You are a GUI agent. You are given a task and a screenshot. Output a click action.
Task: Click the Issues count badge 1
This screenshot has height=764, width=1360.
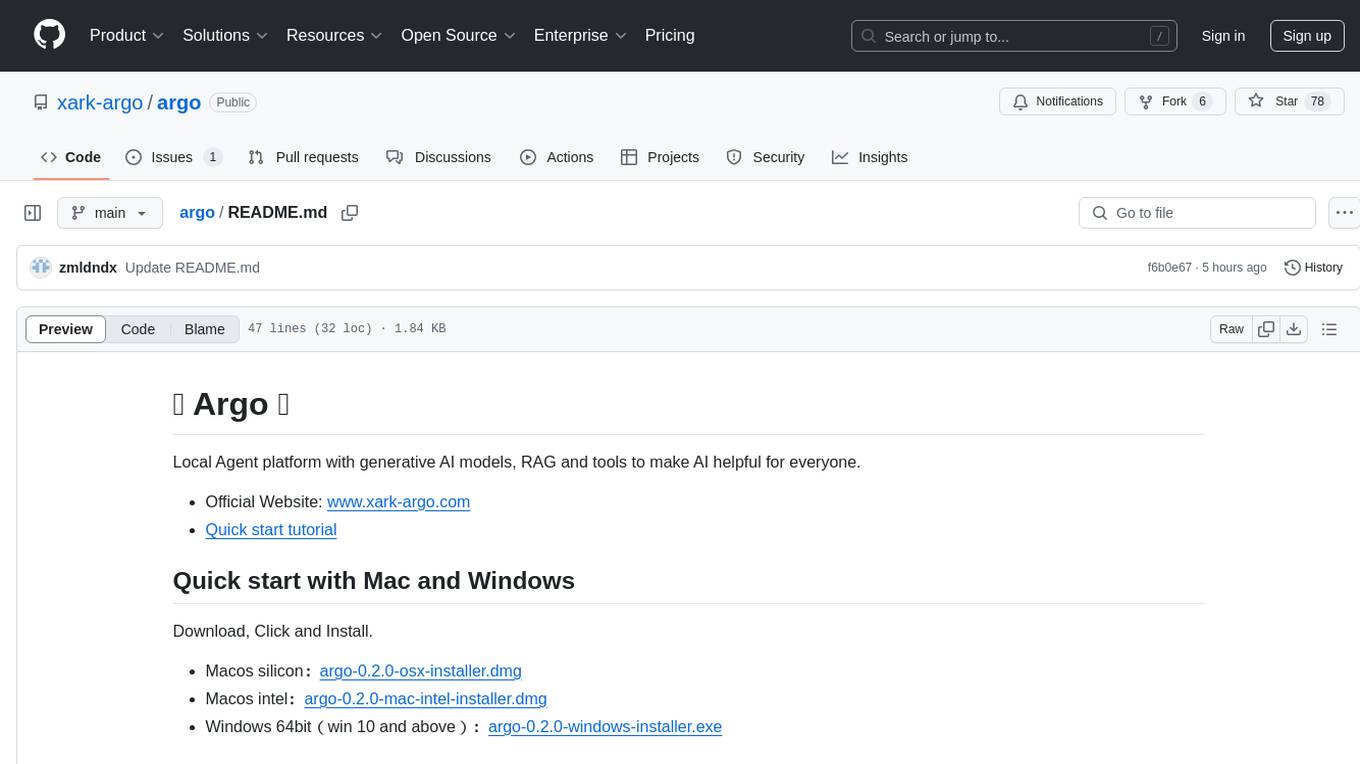click(212, 157)
